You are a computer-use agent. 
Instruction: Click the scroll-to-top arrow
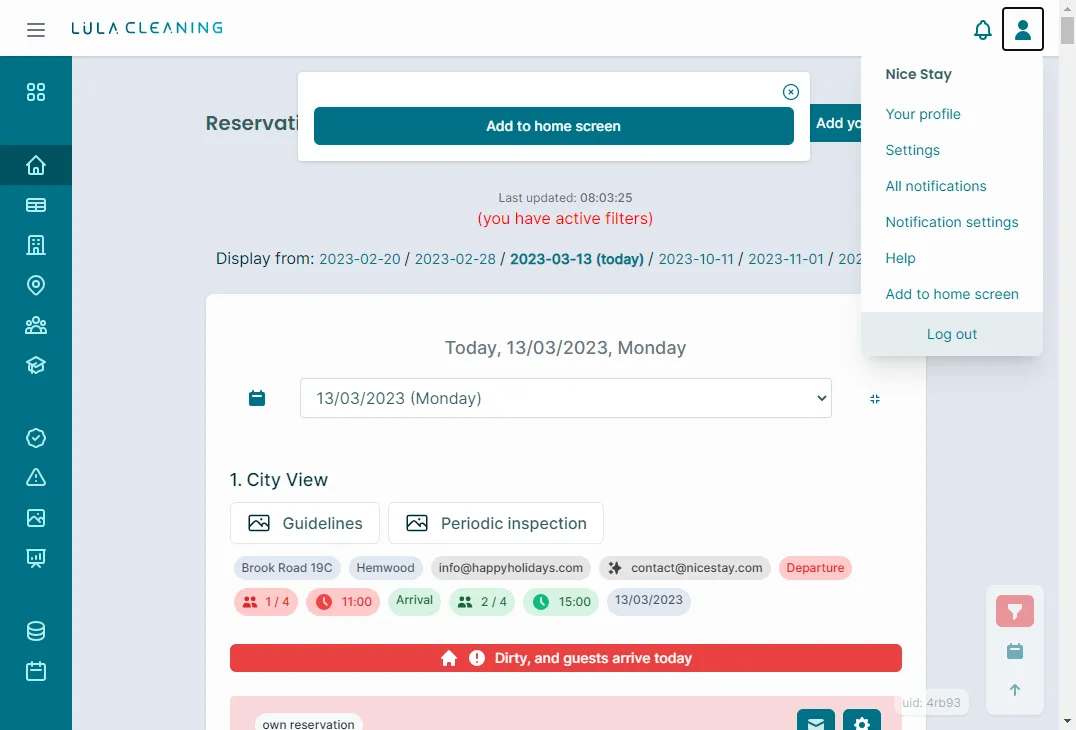tap(1015, 690)
